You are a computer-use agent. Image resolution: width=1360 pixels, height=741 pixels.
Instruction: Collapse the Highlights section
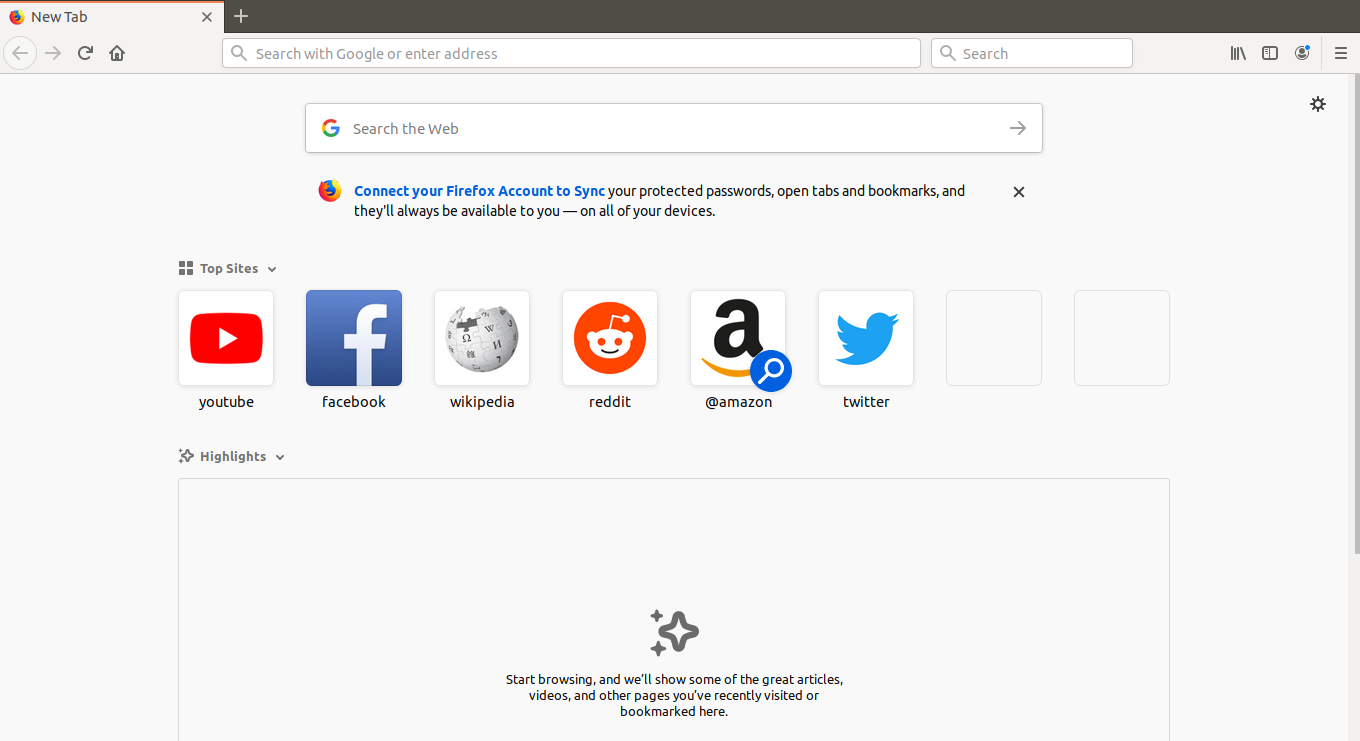280,456
